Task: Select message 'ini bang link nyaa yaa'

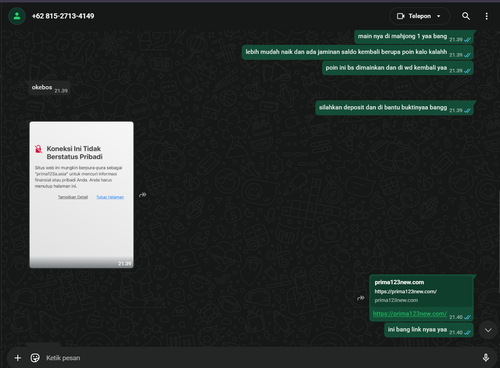Action: click(429, 330)
